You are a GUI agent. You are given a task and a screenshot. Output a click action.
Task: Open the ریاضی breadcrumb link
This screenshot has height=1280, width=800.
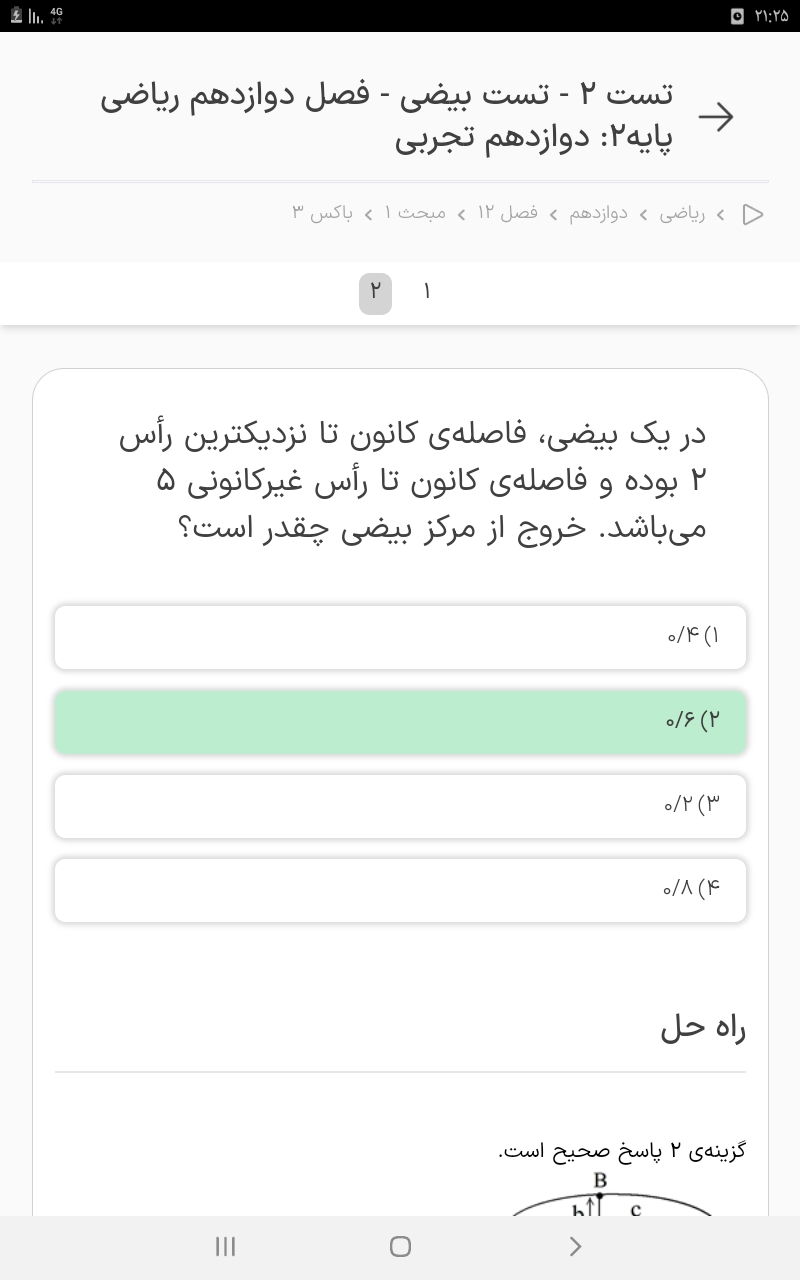pyautogui.click(x=682, y=213)
